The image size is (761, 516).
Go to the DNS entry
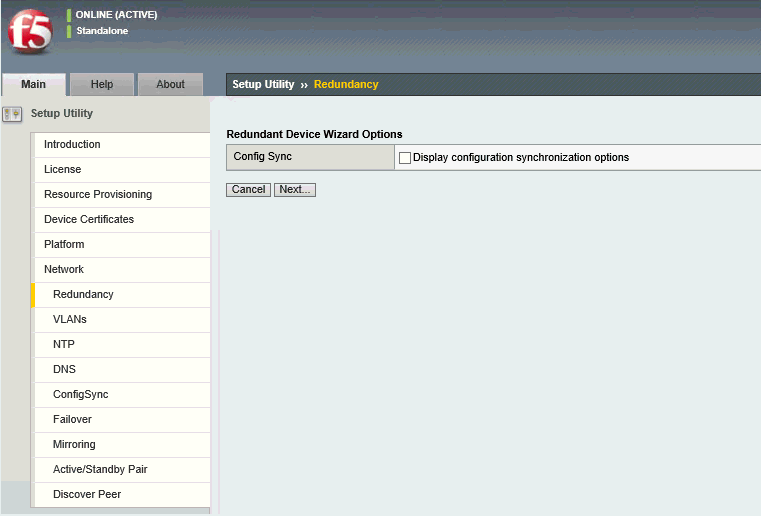tap(64, 370)
